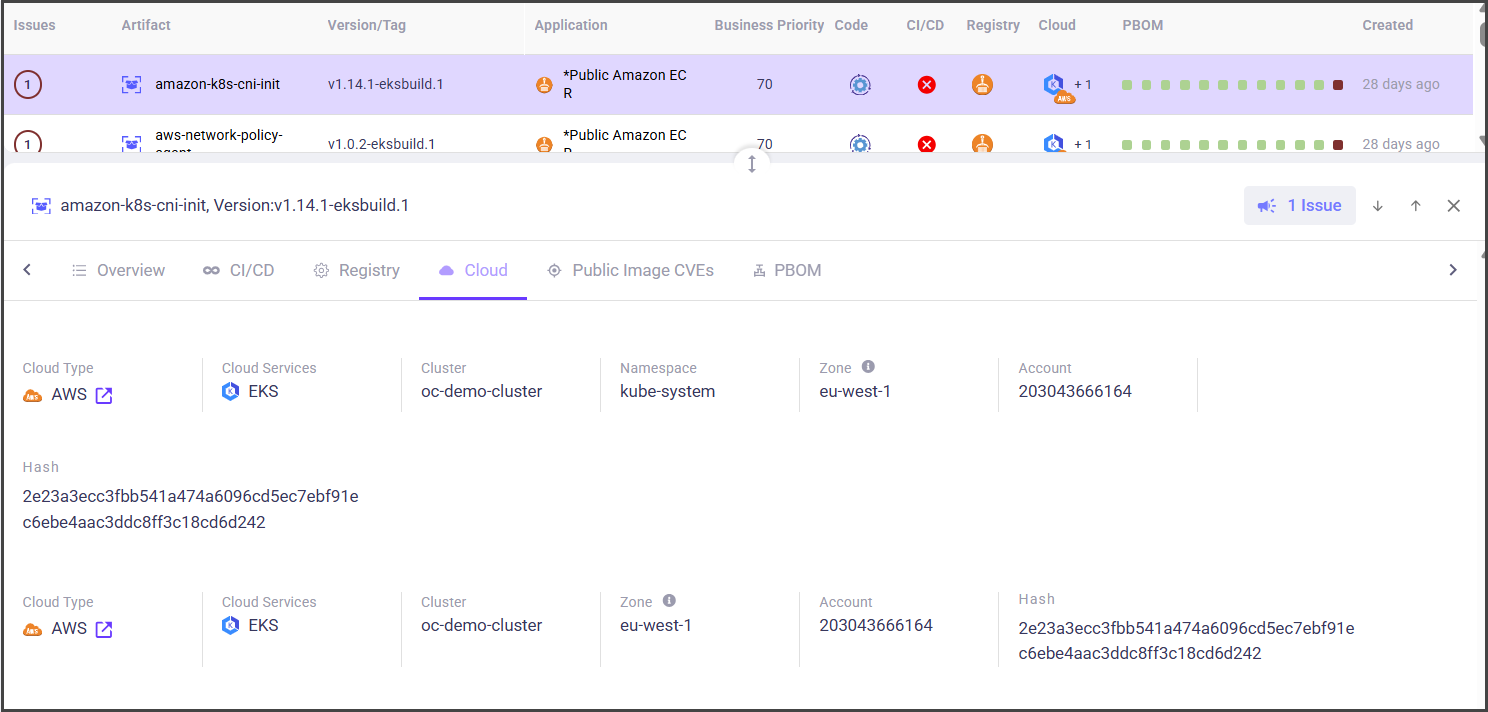1488x712 pixels.
Task: Switch to the Overview tab
Action: click(x=119, y=270)
